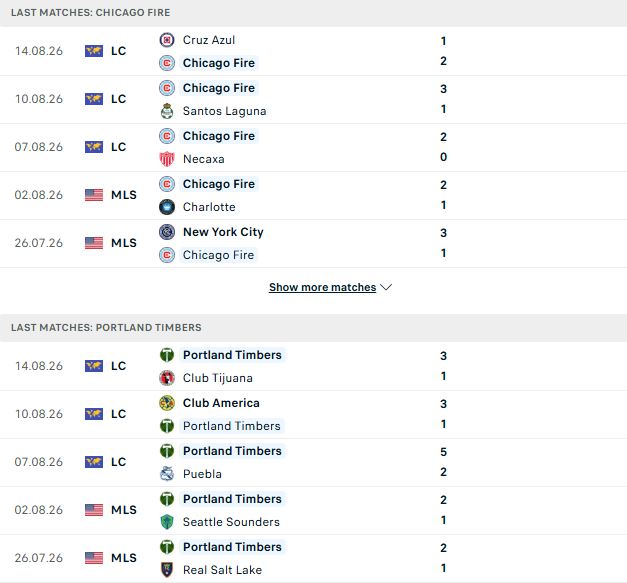Click Portland Timbers score 5 against Puebla
The height and width of the screenshot is (583, 627).
click(443, 452)
